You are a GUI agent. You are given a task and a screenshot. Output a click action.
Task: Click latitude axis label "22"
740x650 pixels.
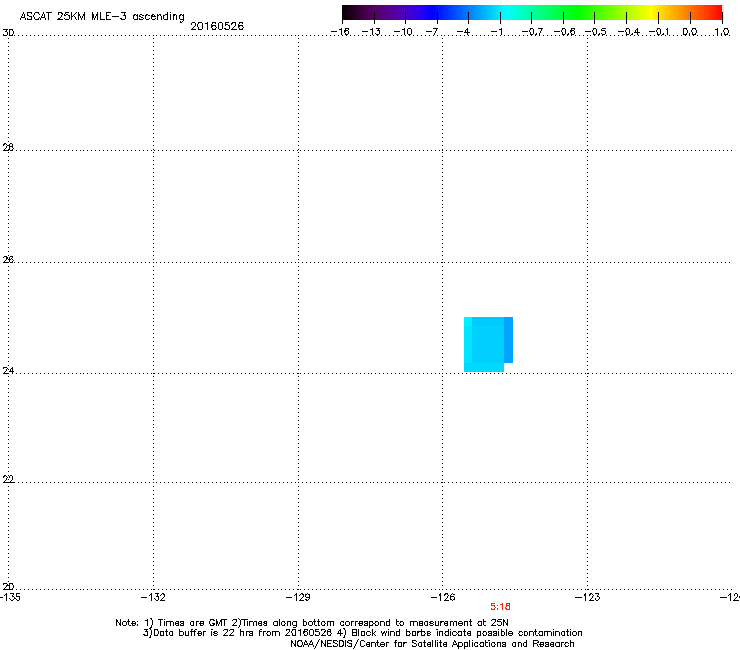click(x=8, y=479)
